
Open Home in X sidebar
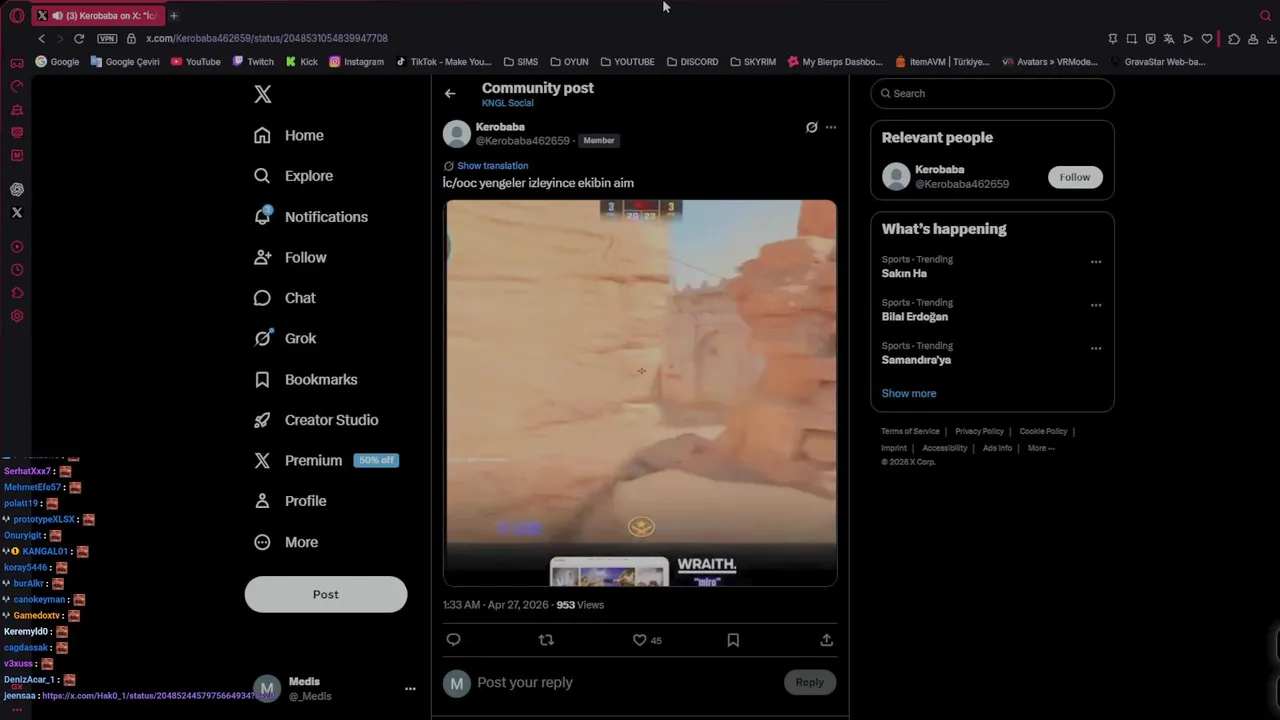pos(289,135)
